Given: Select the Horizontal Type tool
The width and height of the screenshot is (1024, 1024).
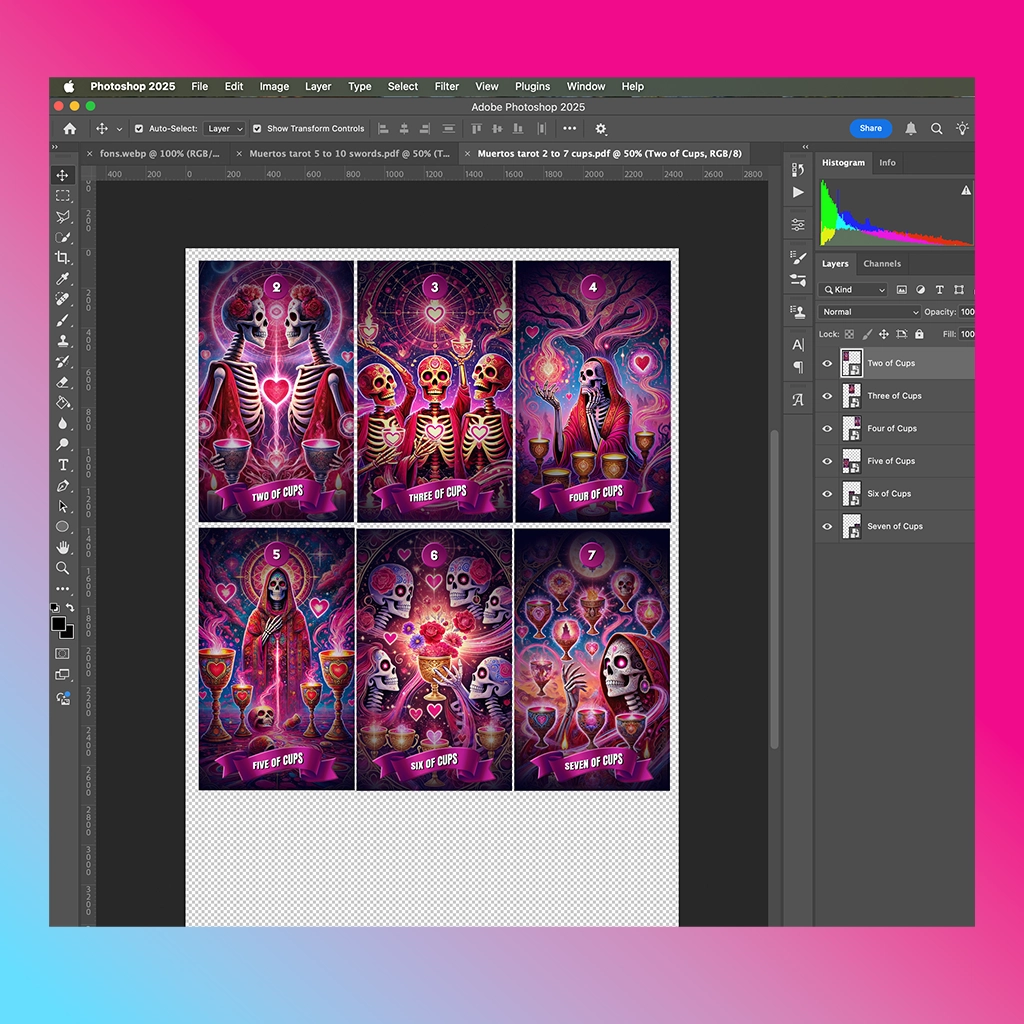Looking at the screenshot, I should 63,465.
